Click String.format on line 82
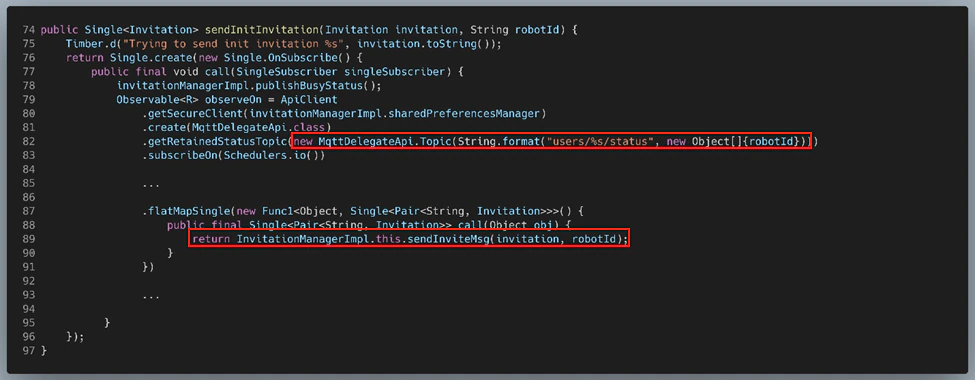 (x=498, y=142)
